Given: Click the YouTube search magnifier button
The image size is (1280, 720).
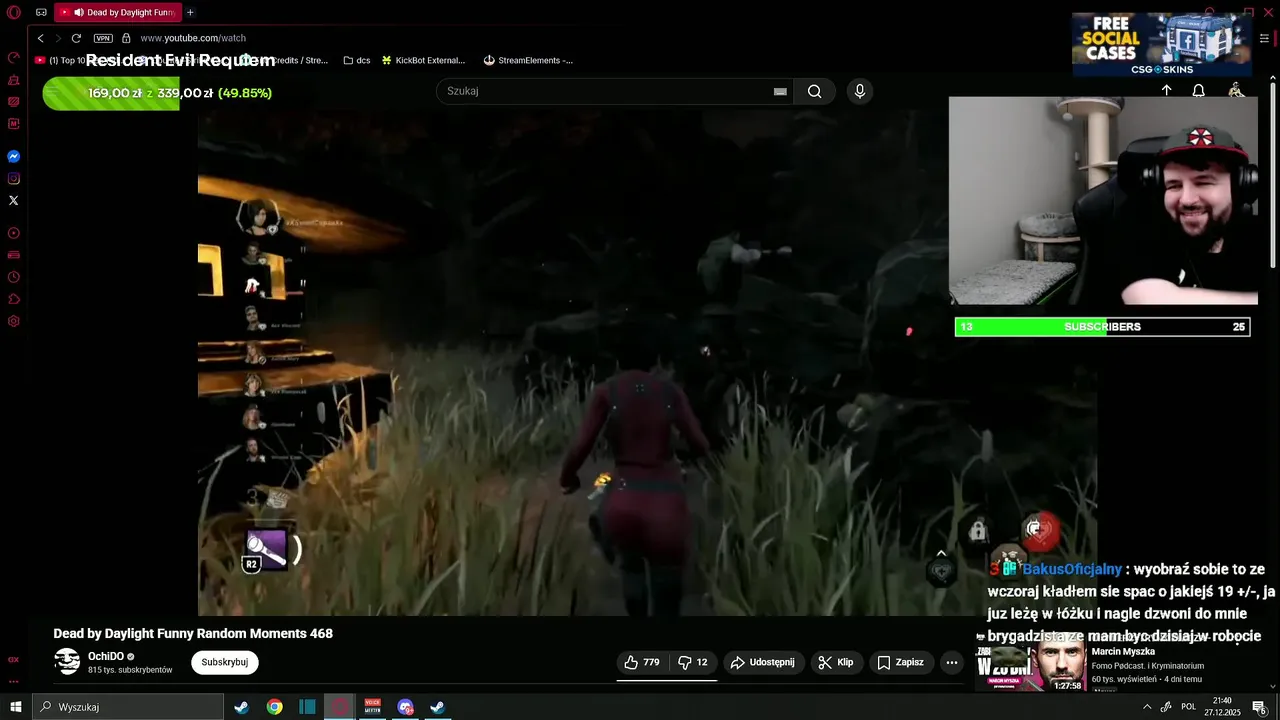Looking at the screenshot, I should click(x=815, y=91).
